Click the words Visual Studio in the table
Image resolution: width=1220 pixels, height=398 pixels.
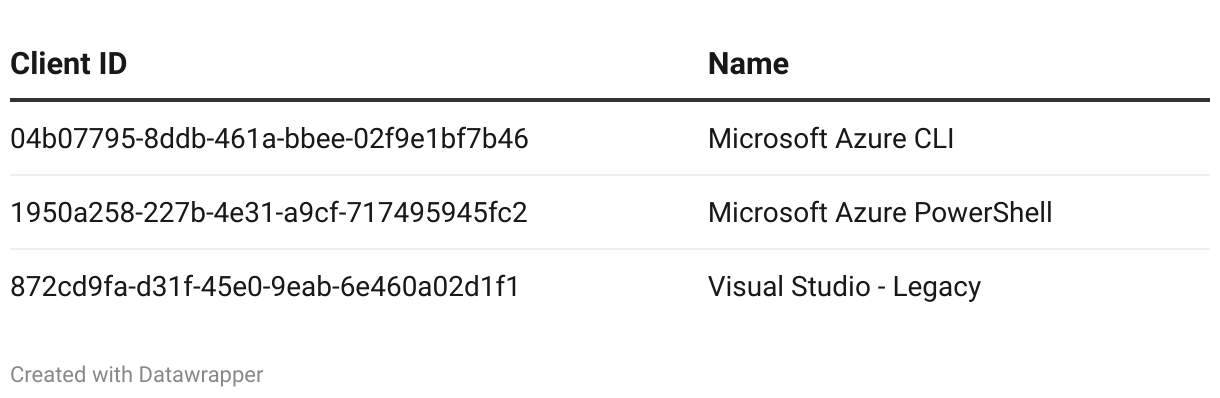785,287
